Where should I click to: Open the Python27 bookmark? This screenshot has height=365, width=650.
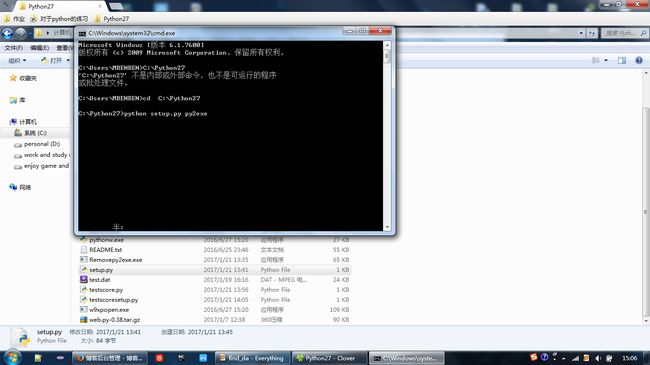pyautogui.click(x=112, y=19)
